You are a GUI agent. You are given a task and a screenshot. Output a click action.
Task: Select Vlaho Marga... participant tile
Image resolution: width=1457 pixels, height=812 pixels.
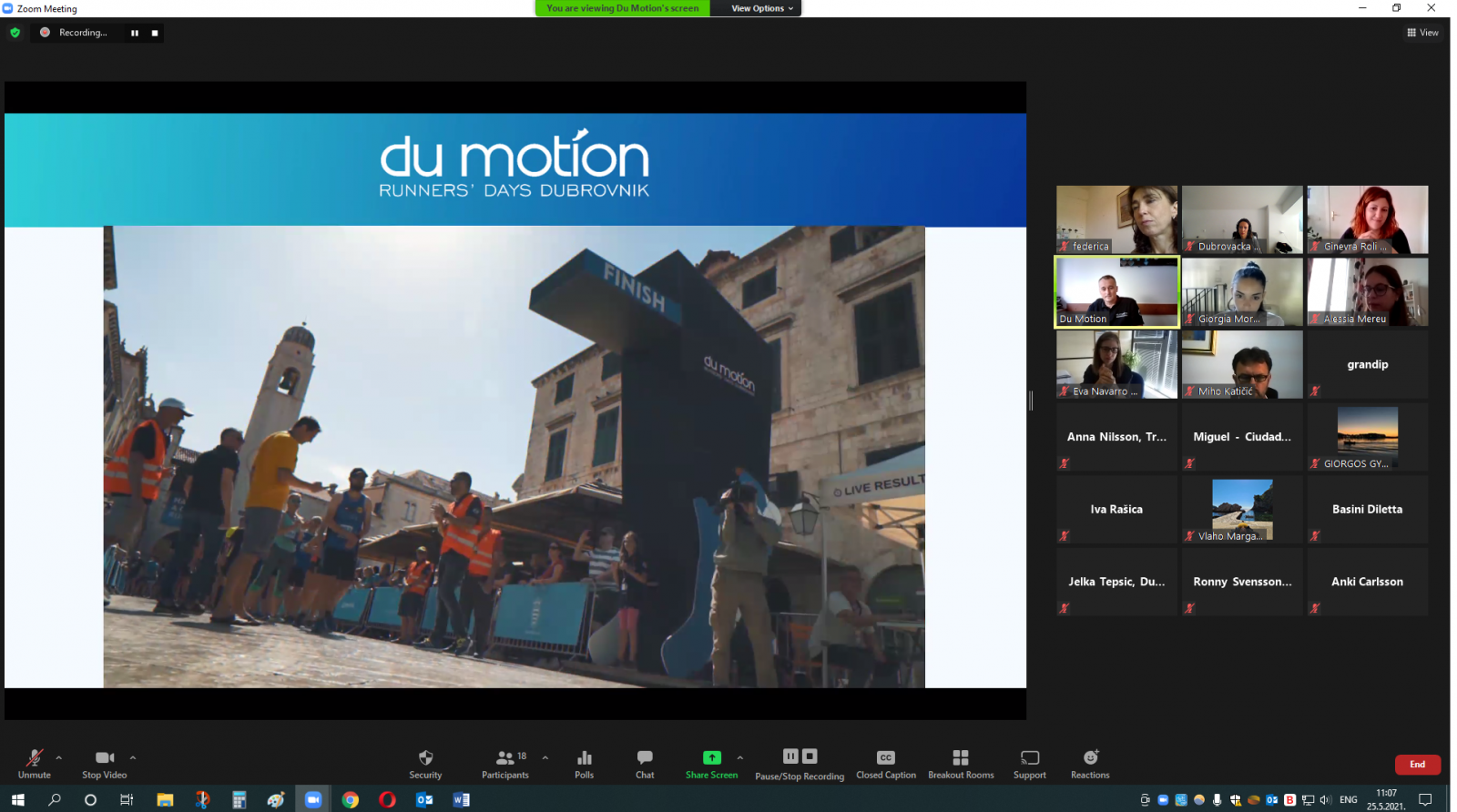pos(1242,509)
